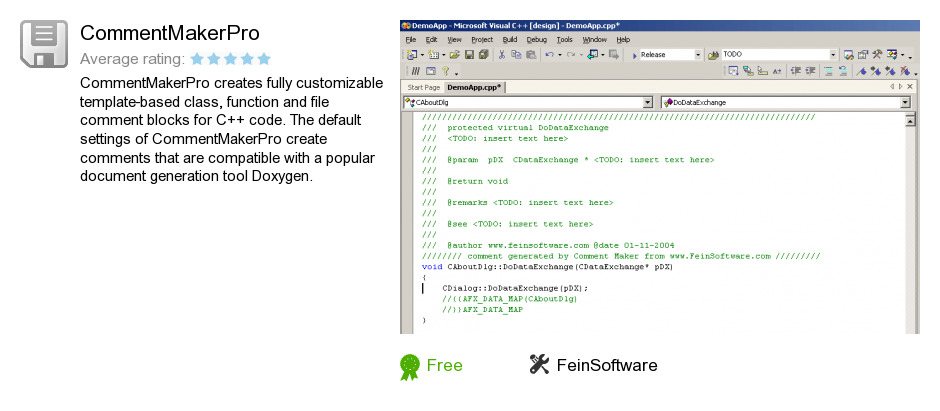The height and width of the screenshot is (411, 940).
Task: Switch to the Start Page tab
Action: pos(423,87)
